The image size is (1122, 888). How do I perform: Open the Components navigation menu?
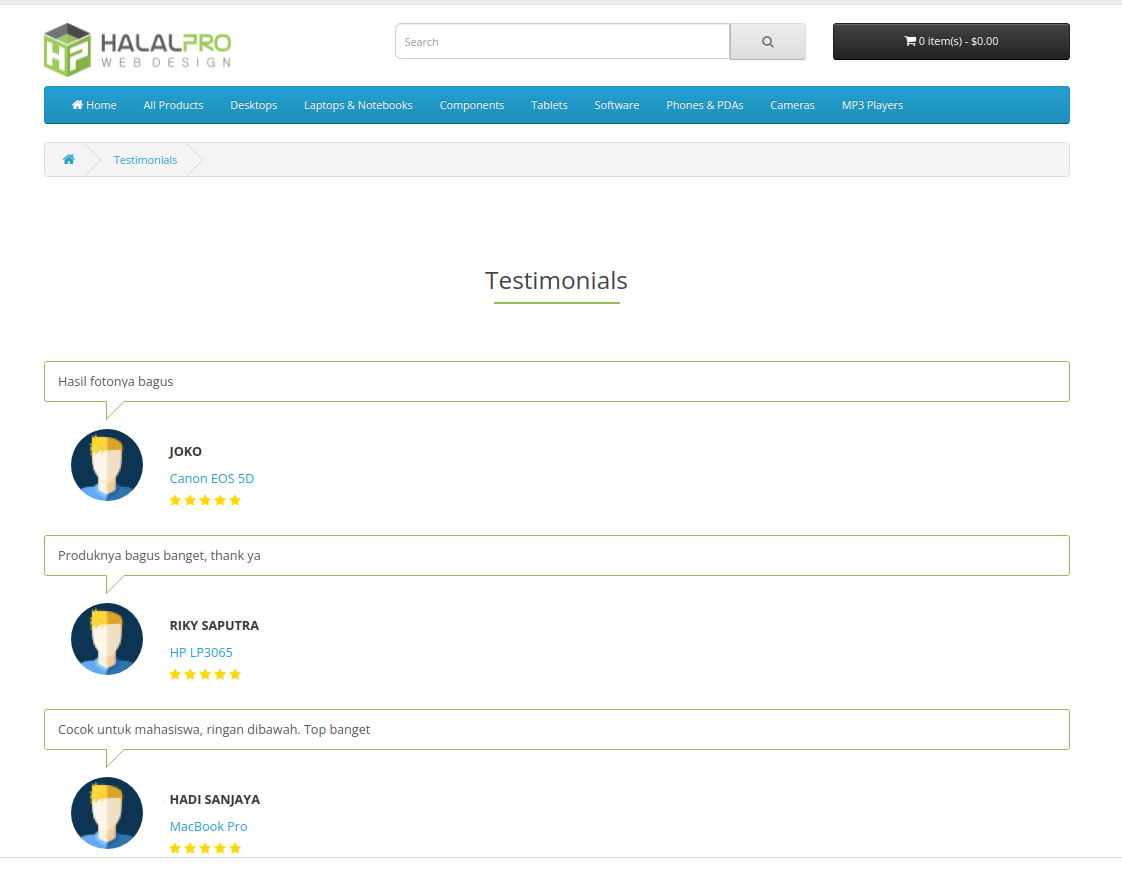pyautogui.click(x=471, y=105)
